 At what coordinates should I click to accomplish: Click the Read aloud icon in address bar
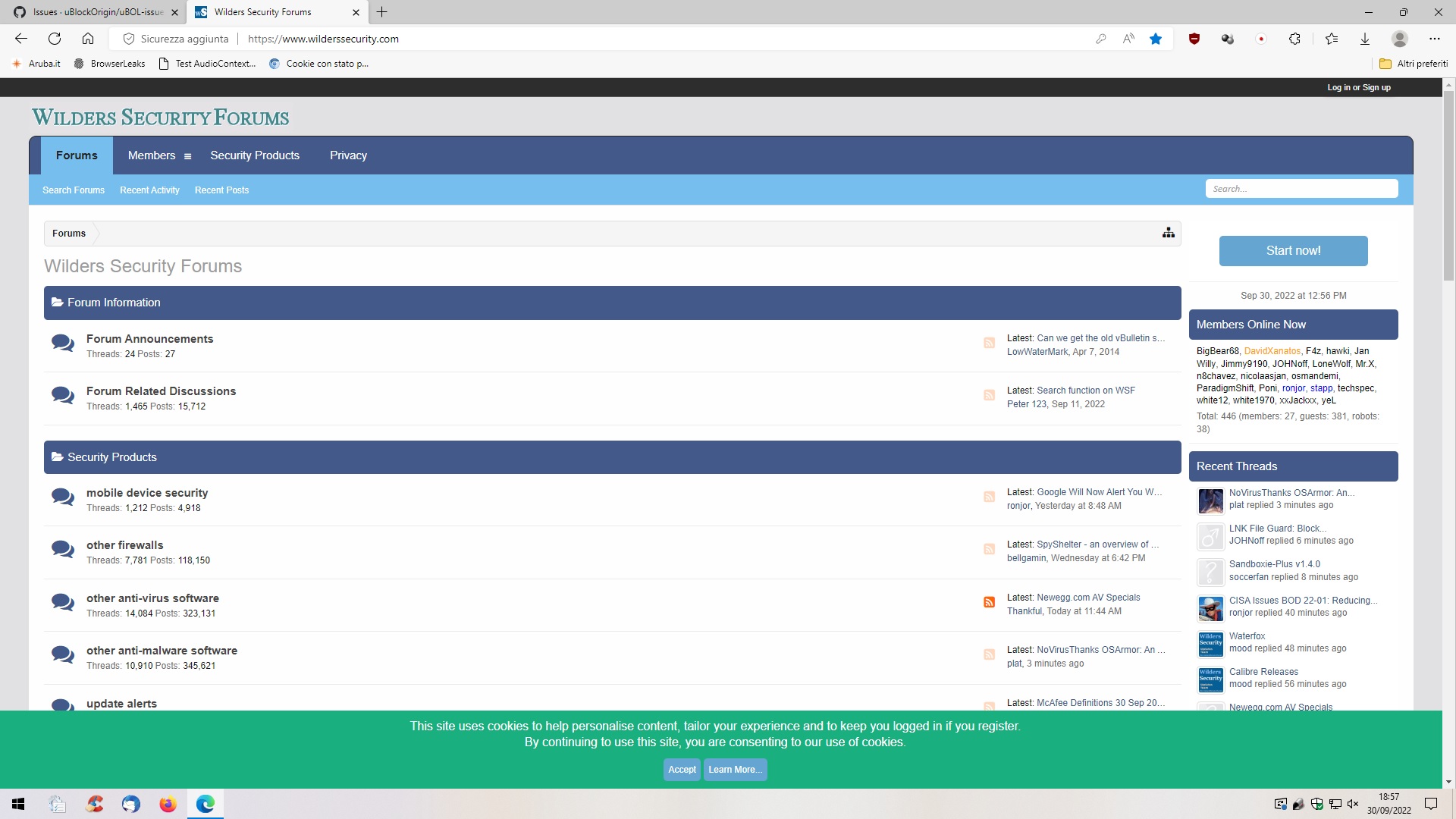click(1128, 39)
